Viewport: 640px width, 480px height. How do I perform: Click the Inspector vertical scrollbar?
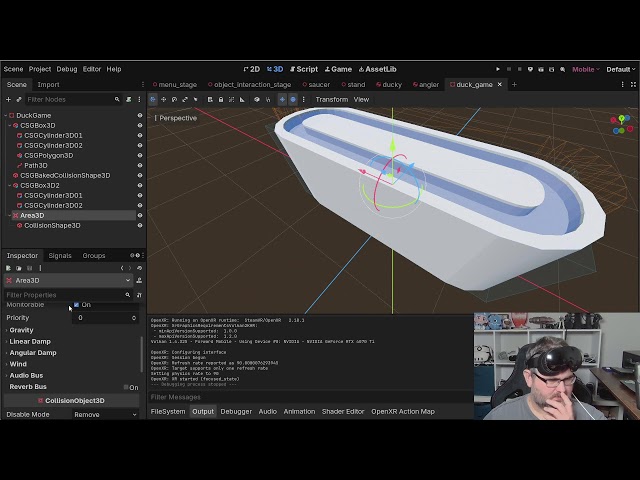(142, 354)
